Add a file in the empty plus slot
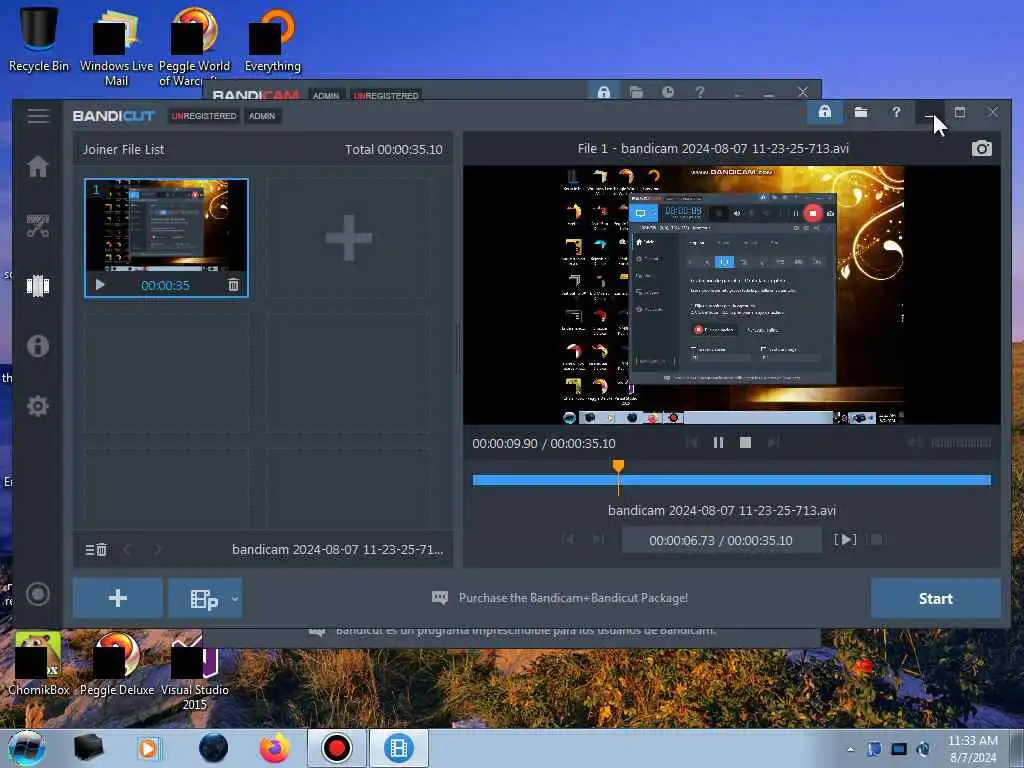 point(349,238)
